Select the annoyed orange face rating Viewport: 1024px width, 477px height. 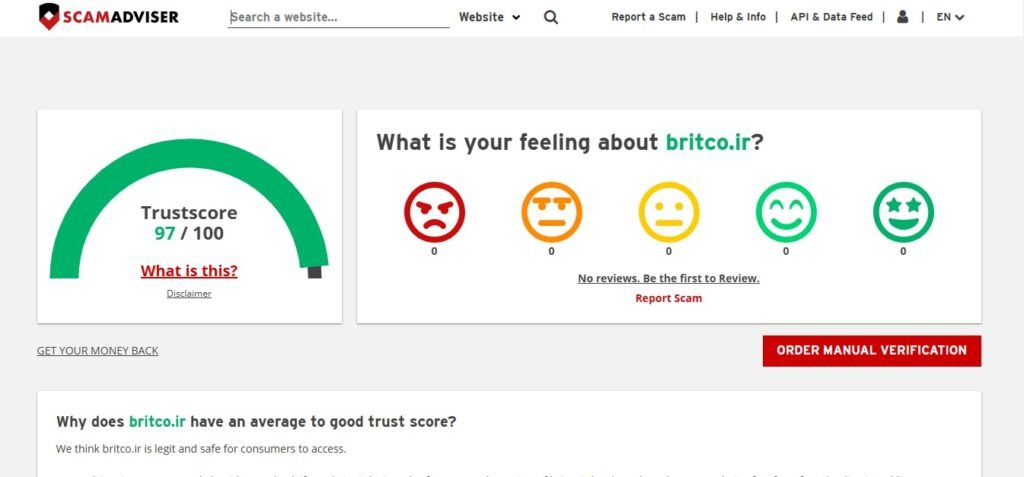[x=551, y=212]
